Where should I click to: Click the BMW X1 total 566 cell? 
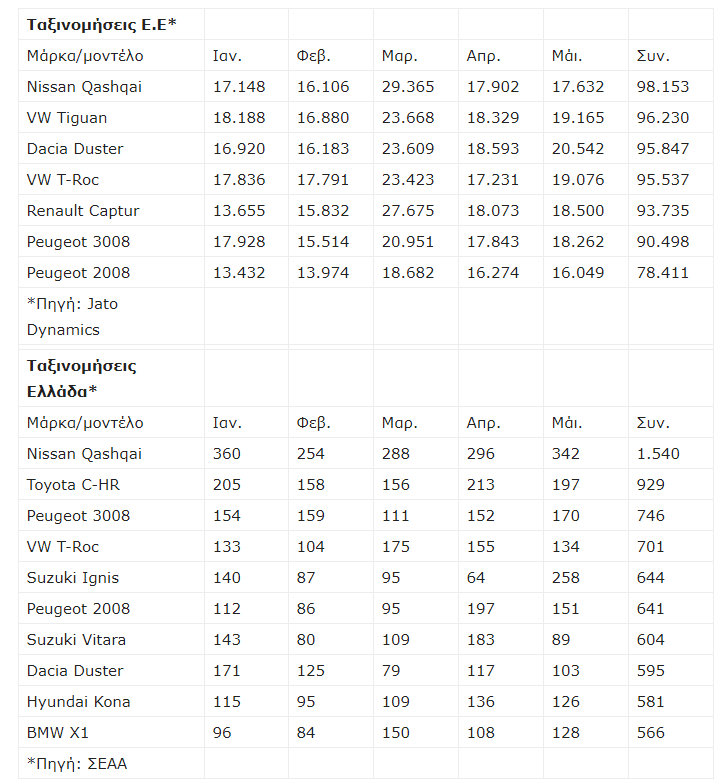click(650, 733)
